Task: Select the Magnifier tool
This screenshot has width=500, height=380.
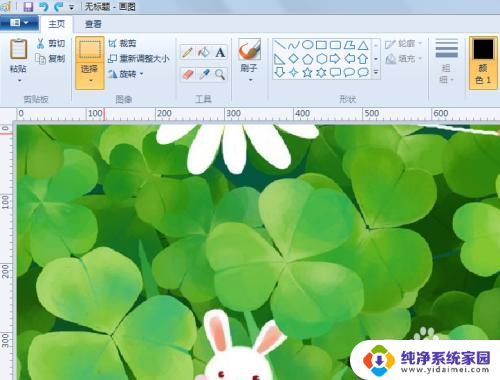Action: tap(220, 74)
